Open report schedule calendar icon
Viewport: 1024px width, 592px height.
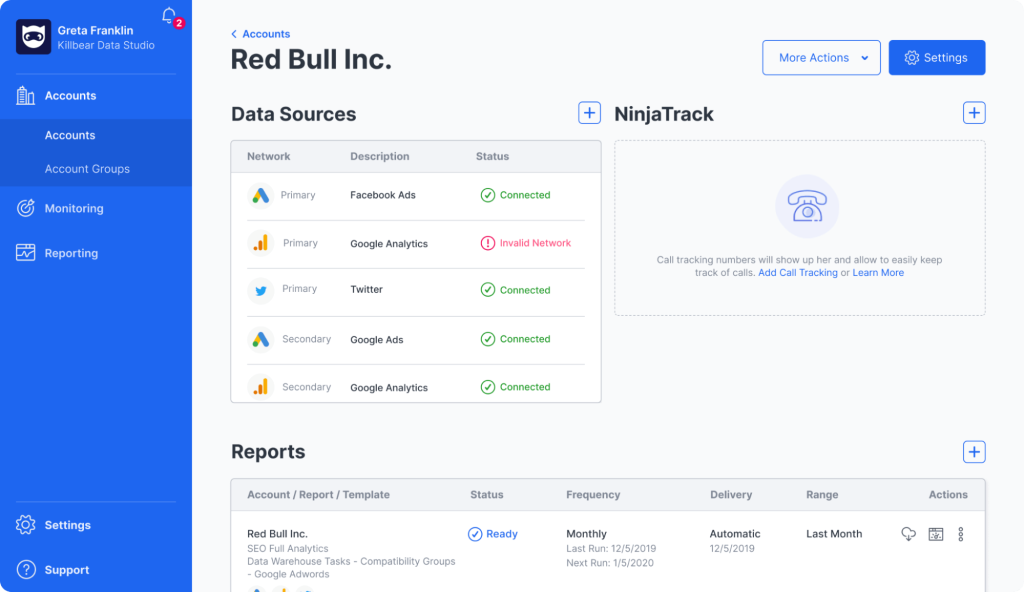coord(936,534)
